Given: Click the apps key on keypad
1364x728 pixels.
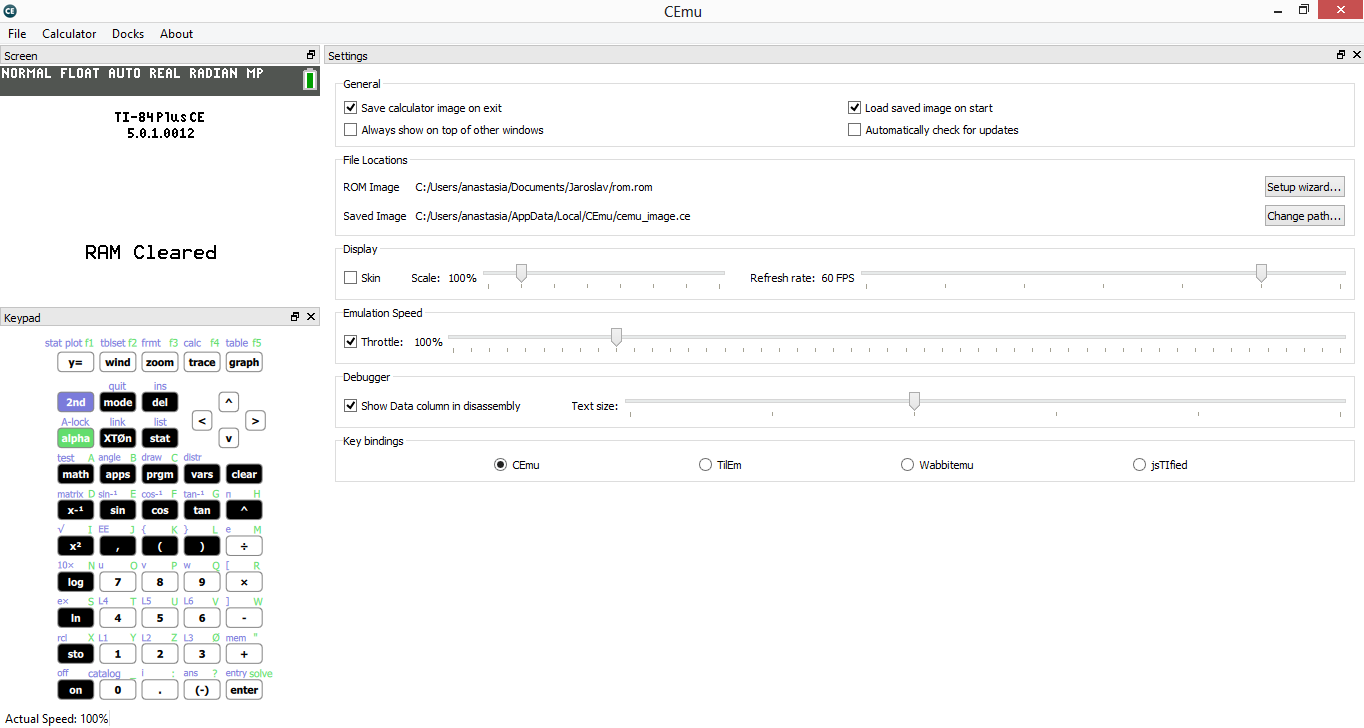Looking at the screenshot, I should coord(118,474).
